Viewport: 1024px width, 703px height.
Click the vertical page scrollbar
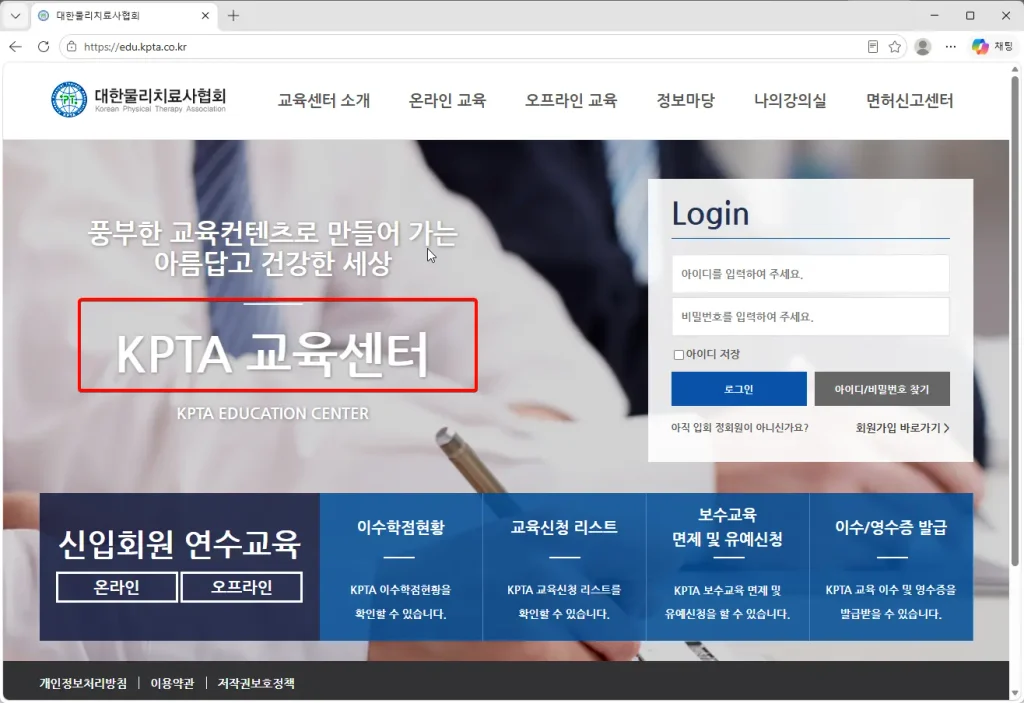click(1015, 320)
